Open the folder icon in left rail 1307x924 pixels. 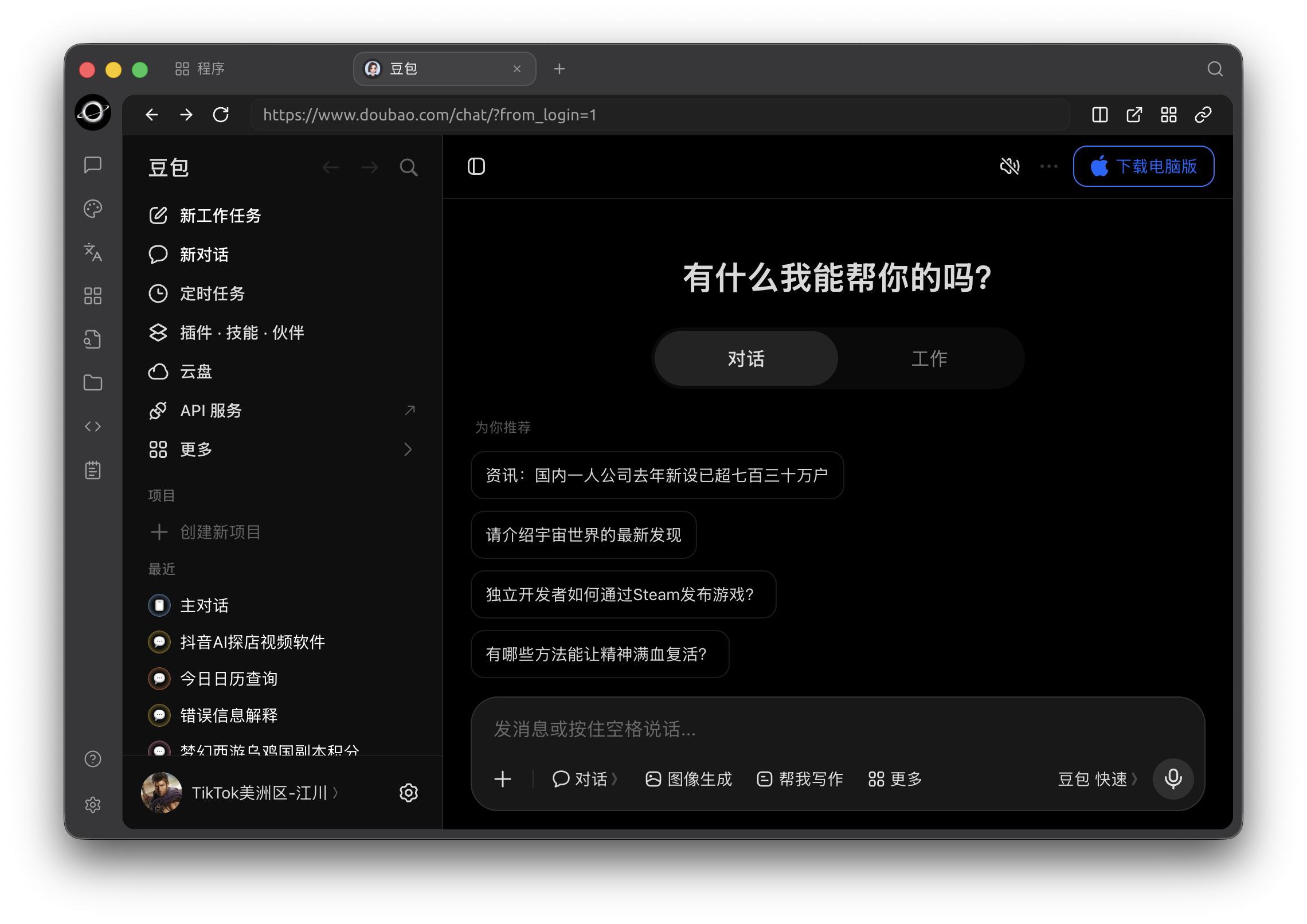pos(93,382)
